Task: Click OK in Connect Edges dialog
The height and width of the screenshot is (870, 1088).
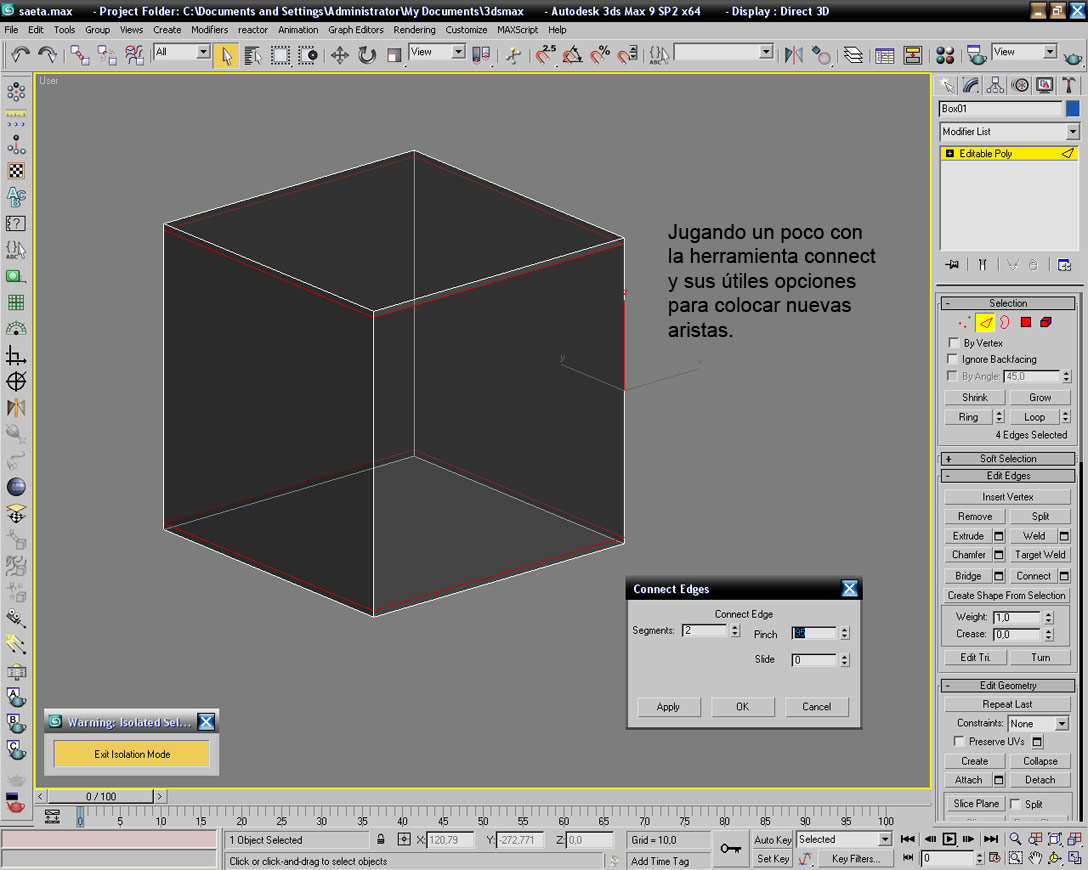Action: pos(742,707)
